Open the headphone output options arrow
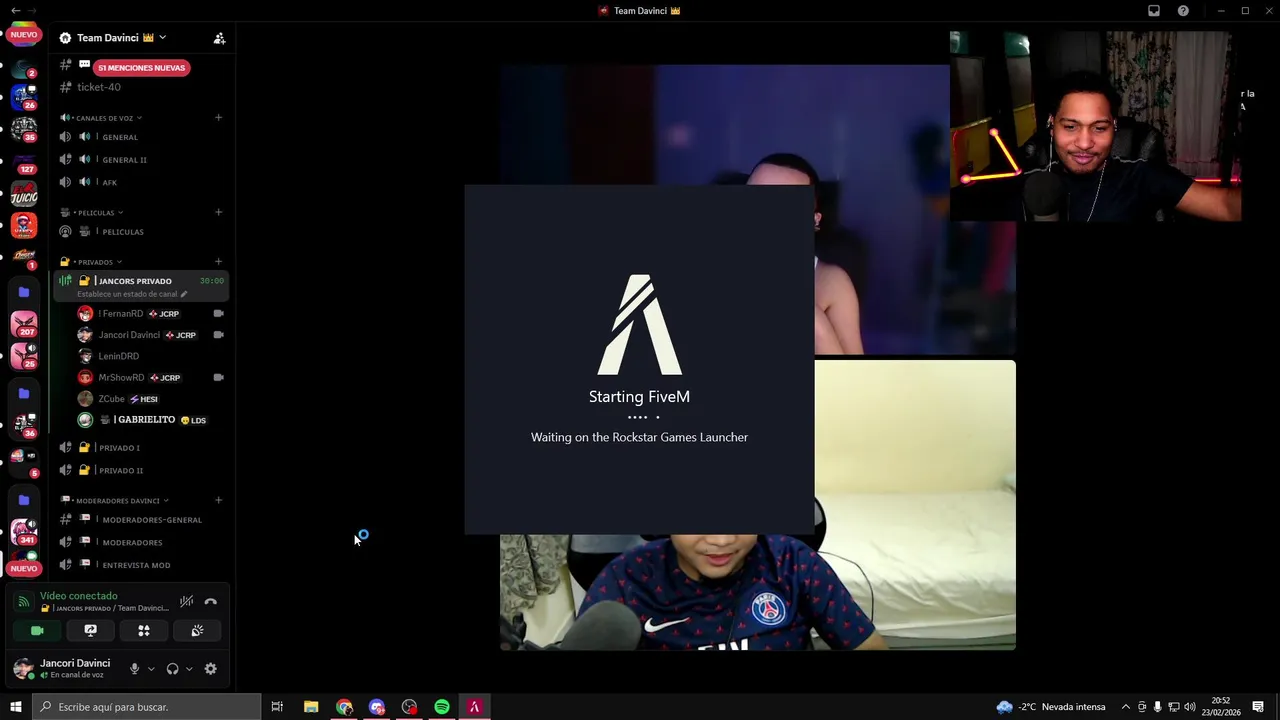The image size is (1280, 720). (189, 669)
